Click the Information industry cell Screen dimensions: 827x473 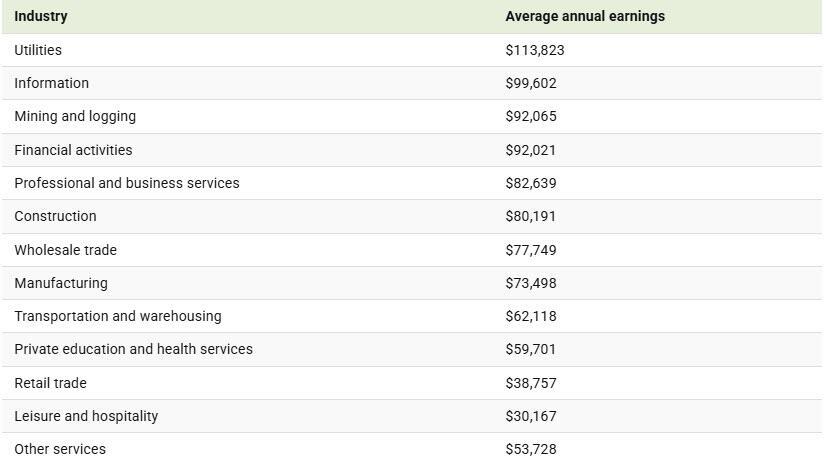click(51, 83)
